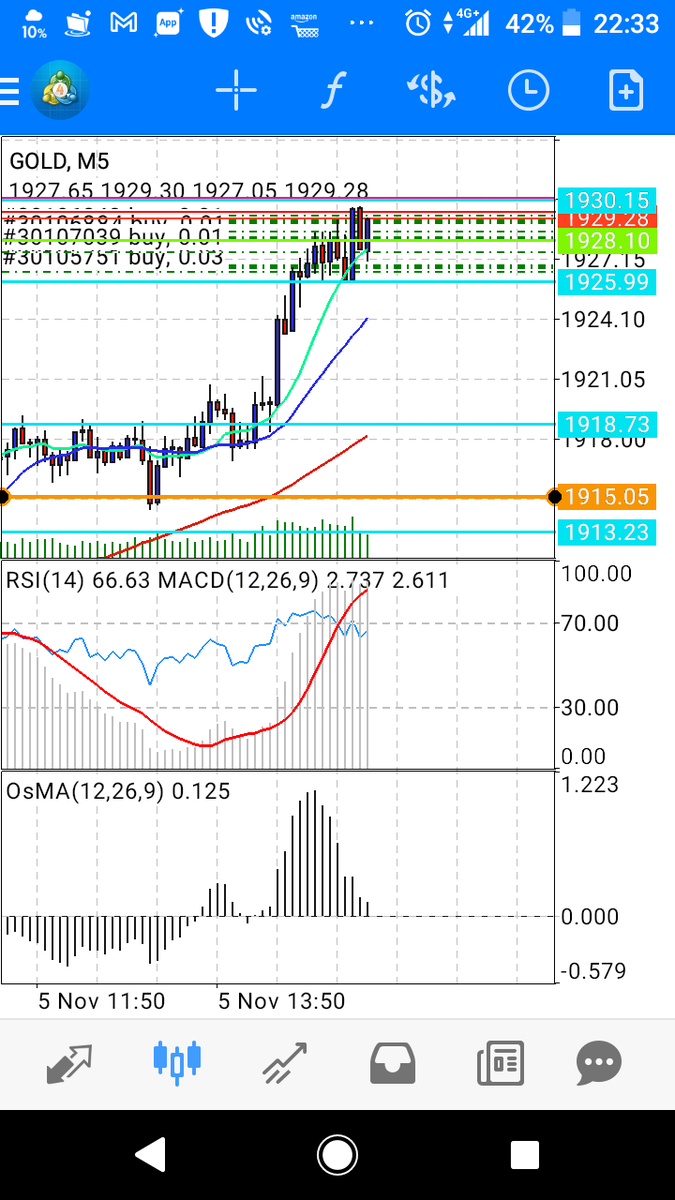The image size is (675, 1200).
Task: Open the timeframe clock selector
Action: 528,91
